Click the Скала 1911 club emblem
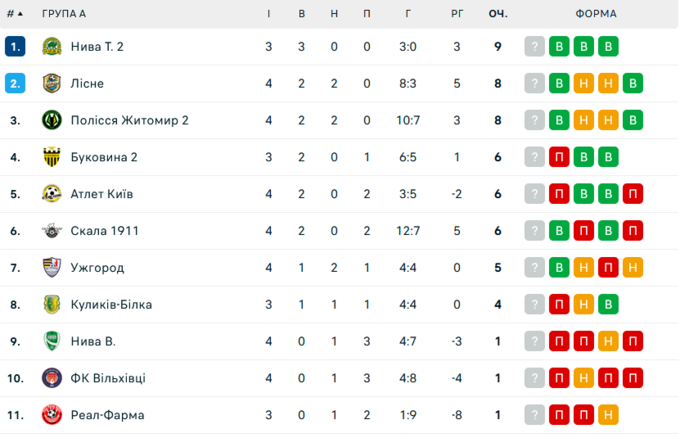680x438 pixels. 52,231
